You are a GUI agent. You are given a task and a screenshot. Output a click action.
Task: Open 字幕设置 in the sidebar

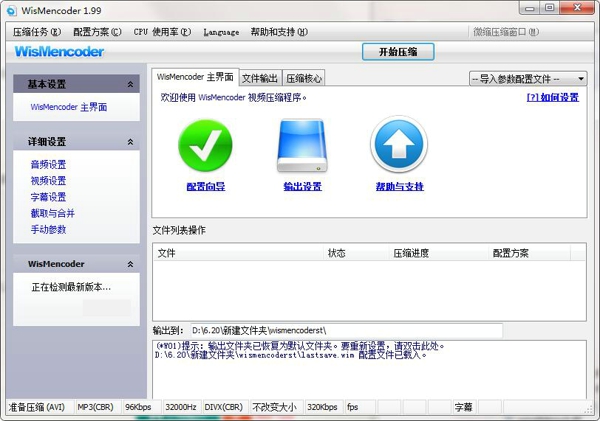pyautogui.click(x=49, y=197)
